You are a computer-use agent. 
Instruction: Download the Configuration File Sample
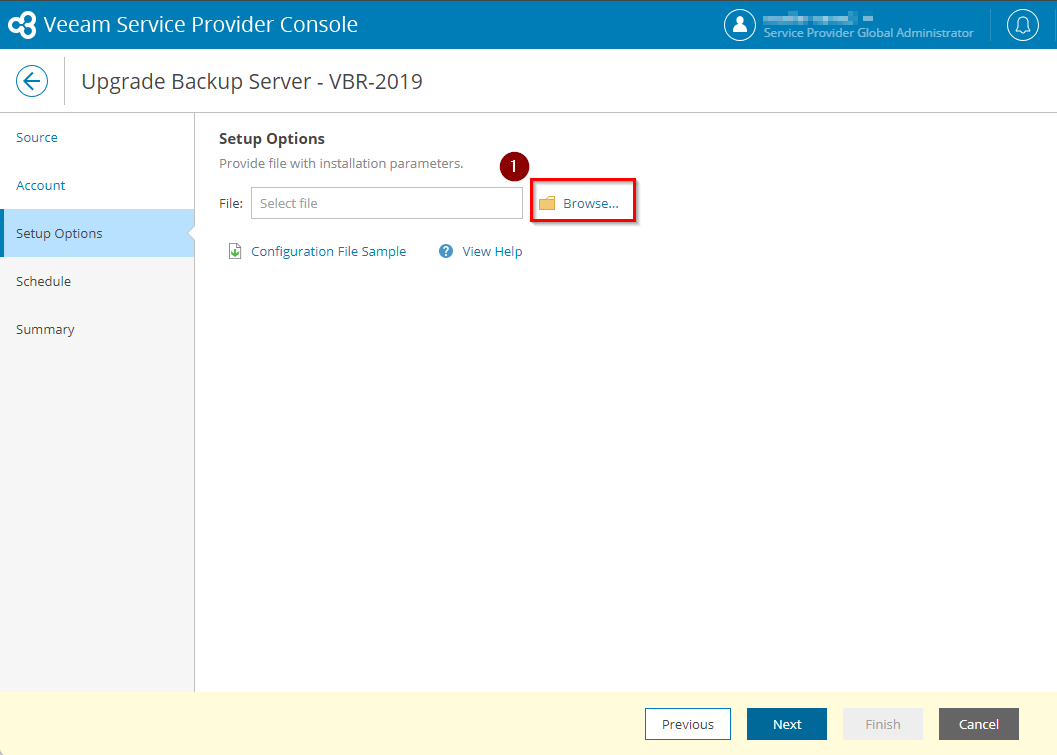click(328, 251)
